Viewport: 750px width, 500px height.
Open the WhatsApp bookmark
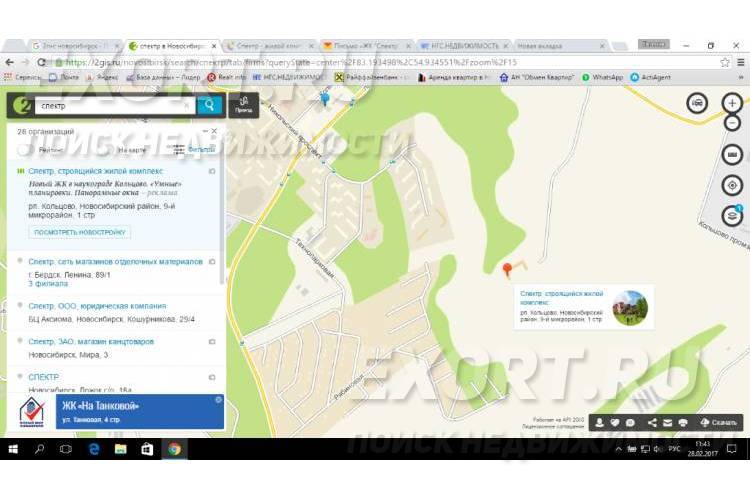click(602, 77)
